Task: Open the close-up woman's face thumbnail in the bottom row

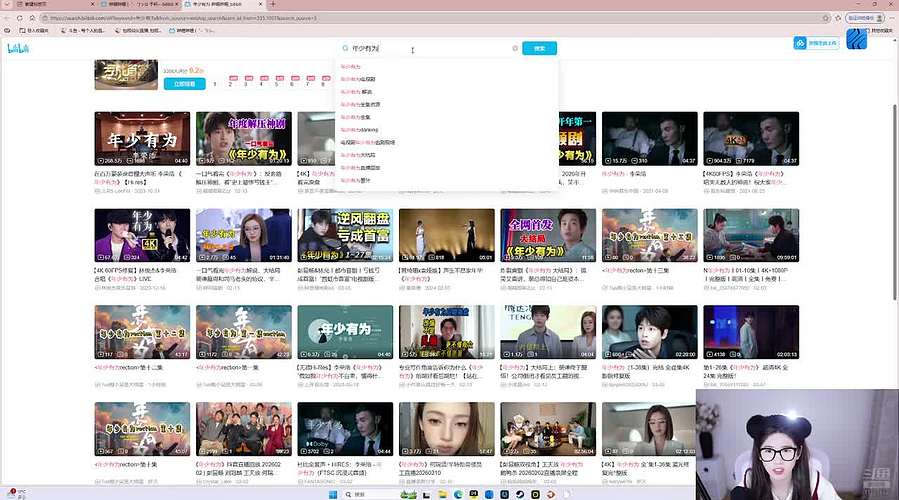Action: (x=447, y=429)
